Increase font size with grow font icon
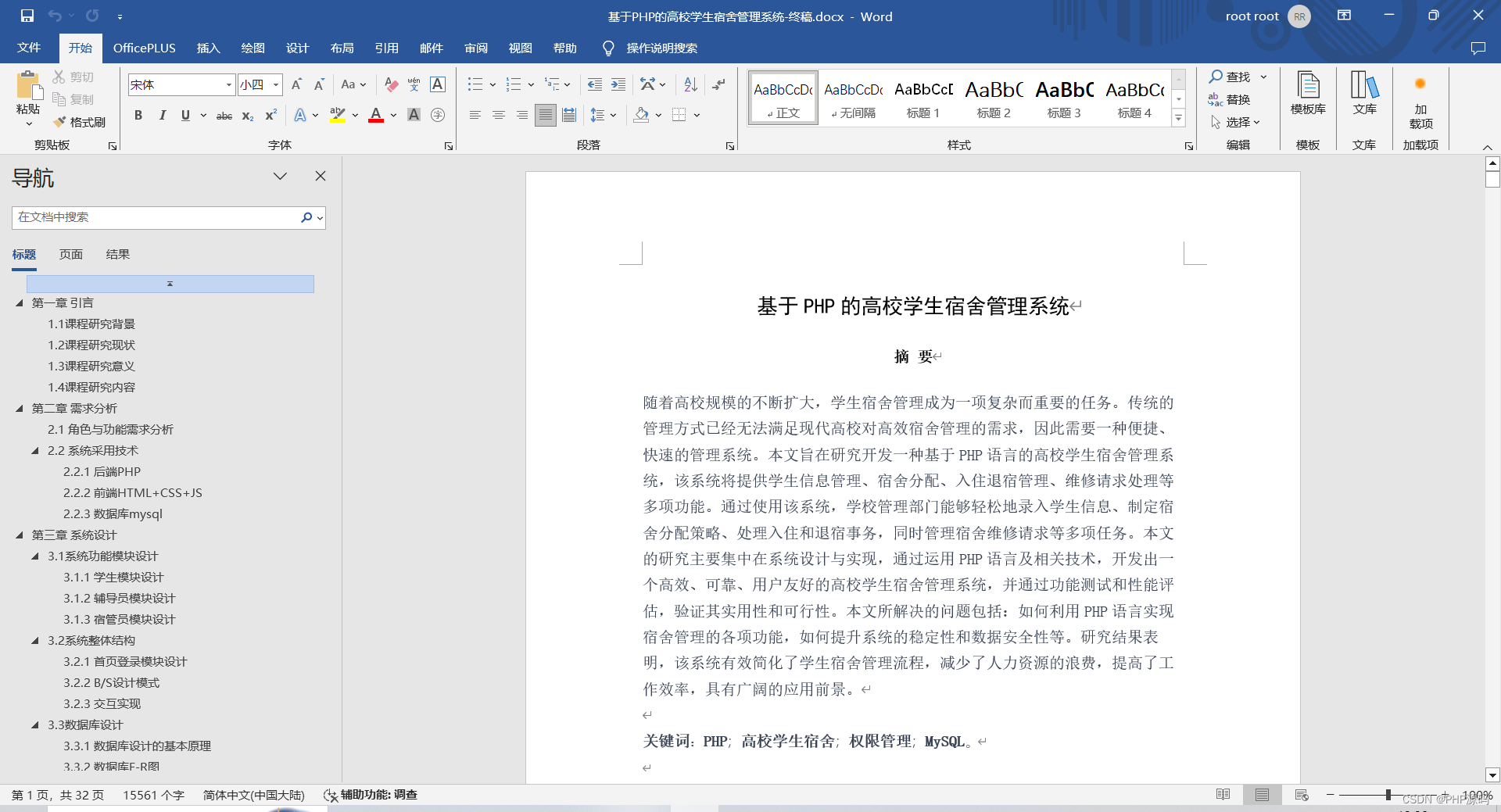The width and height of the screenshot is (1501, 812). 296,84
